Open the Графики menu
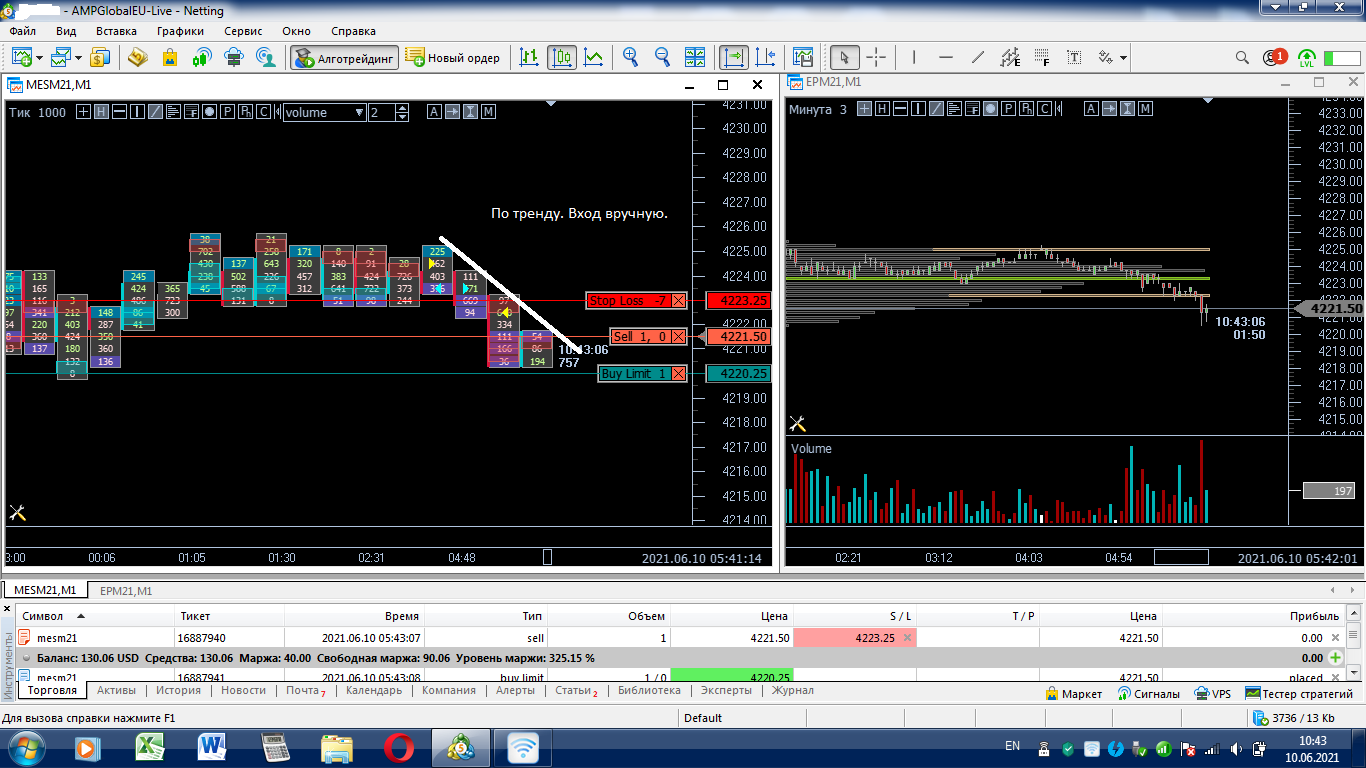Screen dimensions: 1366x768 pos(180,31)
